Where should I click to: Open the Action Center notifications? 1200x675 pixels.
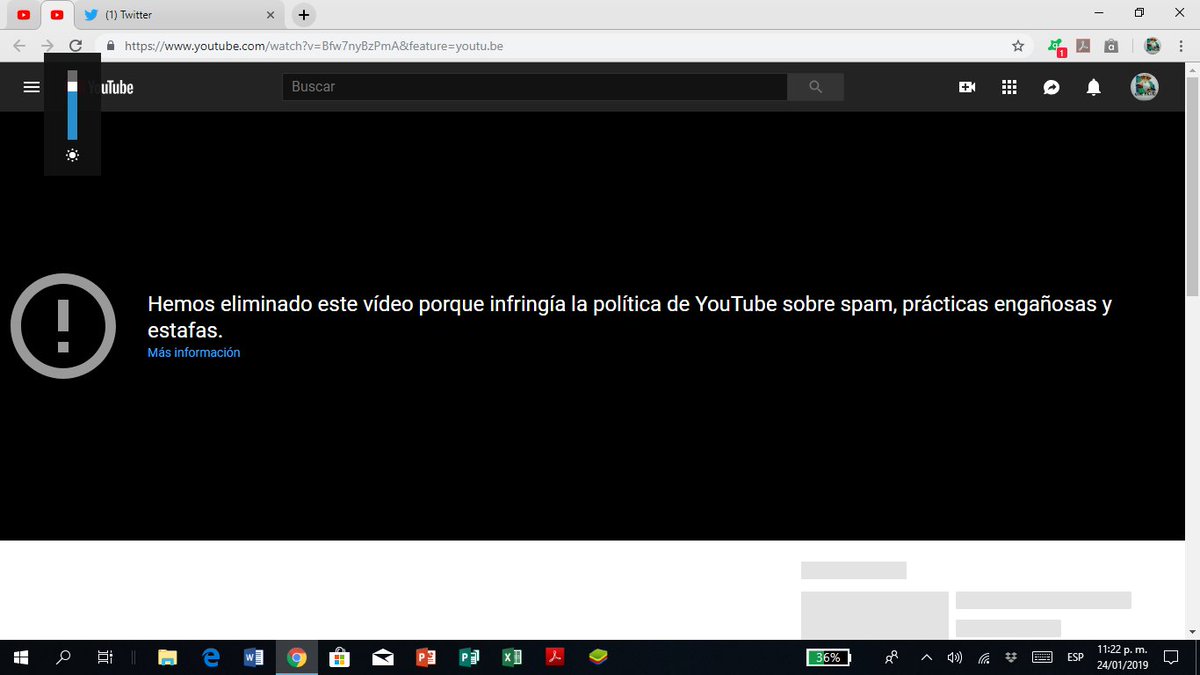pos(1173,657)
